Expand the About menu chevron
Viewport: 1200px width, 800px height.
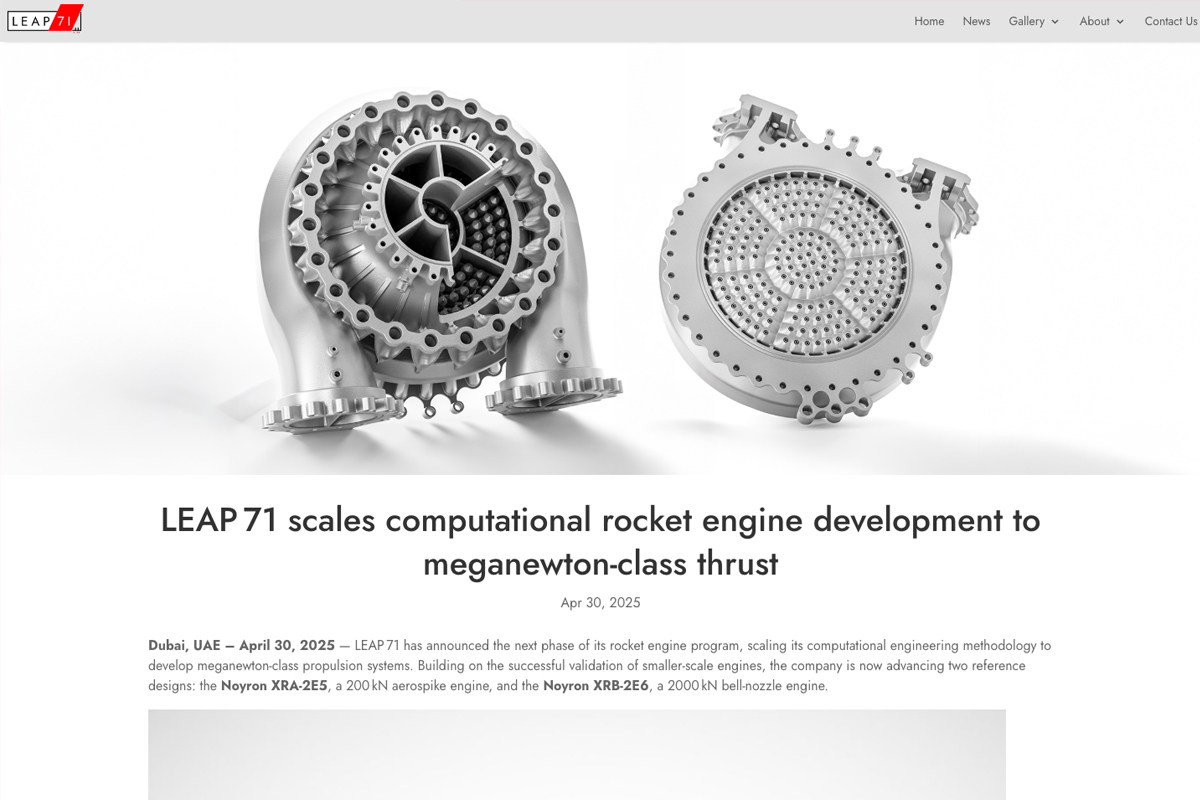[x=1121, y=21]
